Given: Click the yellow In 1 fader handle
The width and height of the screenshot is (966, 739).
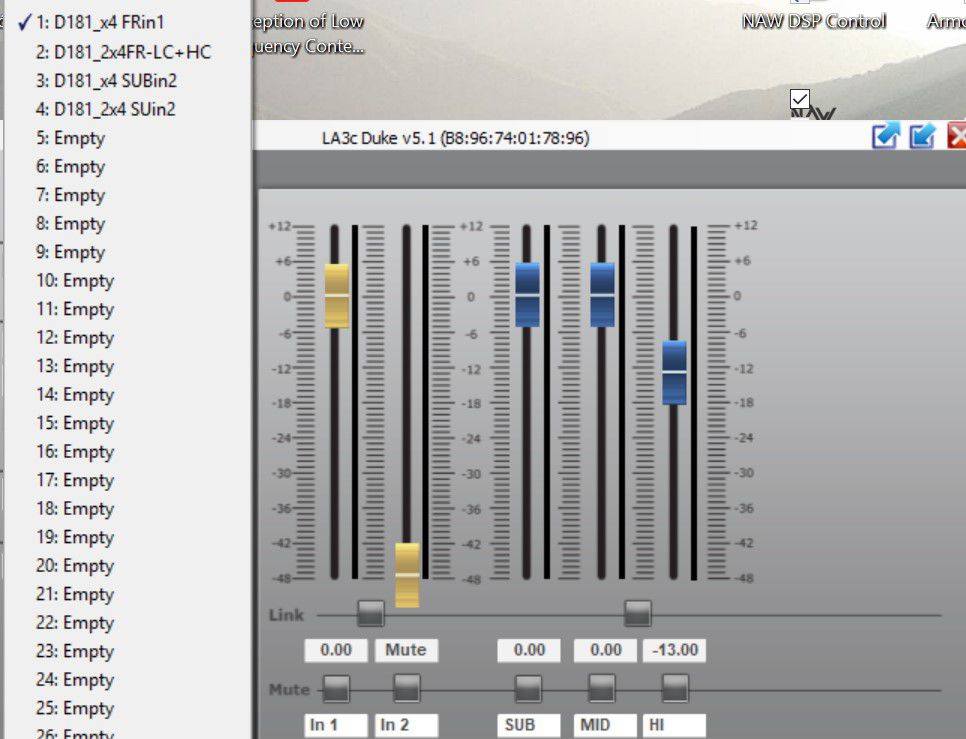Looking at the screenshot, I should click(336, 296).
